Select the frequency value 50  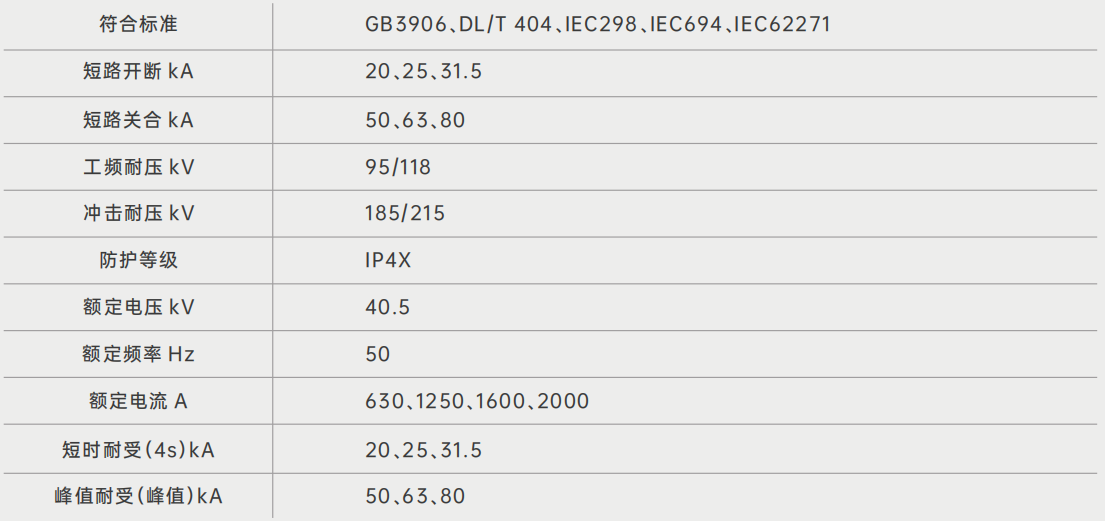[378, 355]
